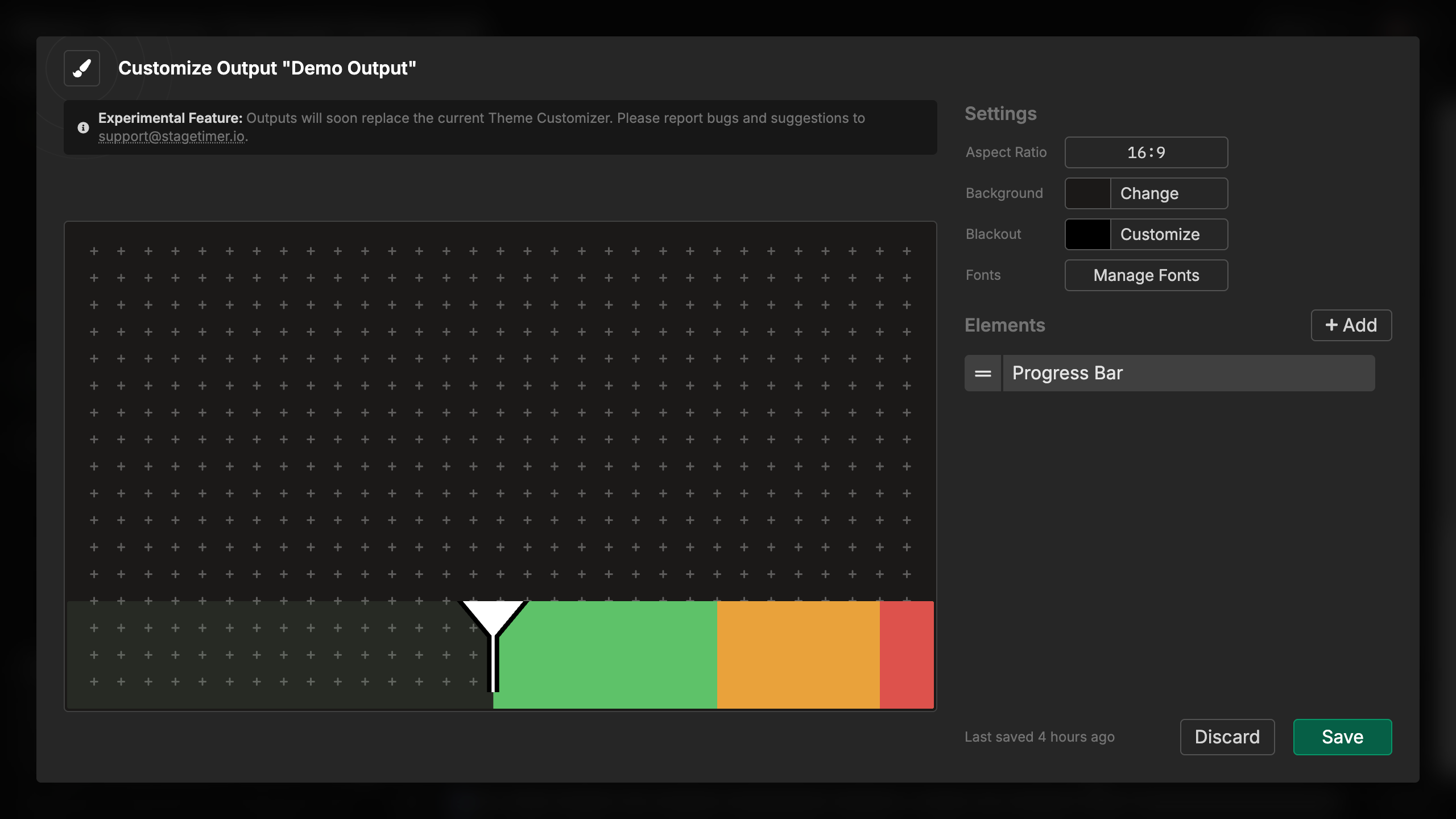
Task: Click the plus icon on the Add button
Action: pyautogui.click(x=1330, y=325)
